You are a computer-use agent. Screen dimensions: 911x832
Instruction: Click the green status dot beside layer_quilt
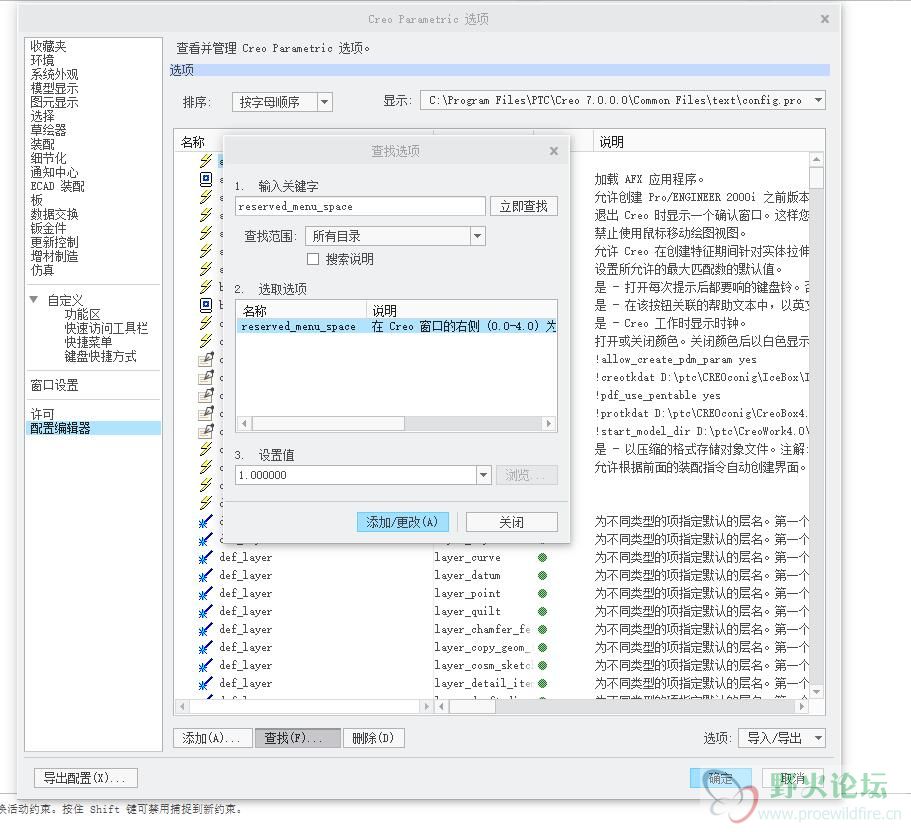coord(543,611)
